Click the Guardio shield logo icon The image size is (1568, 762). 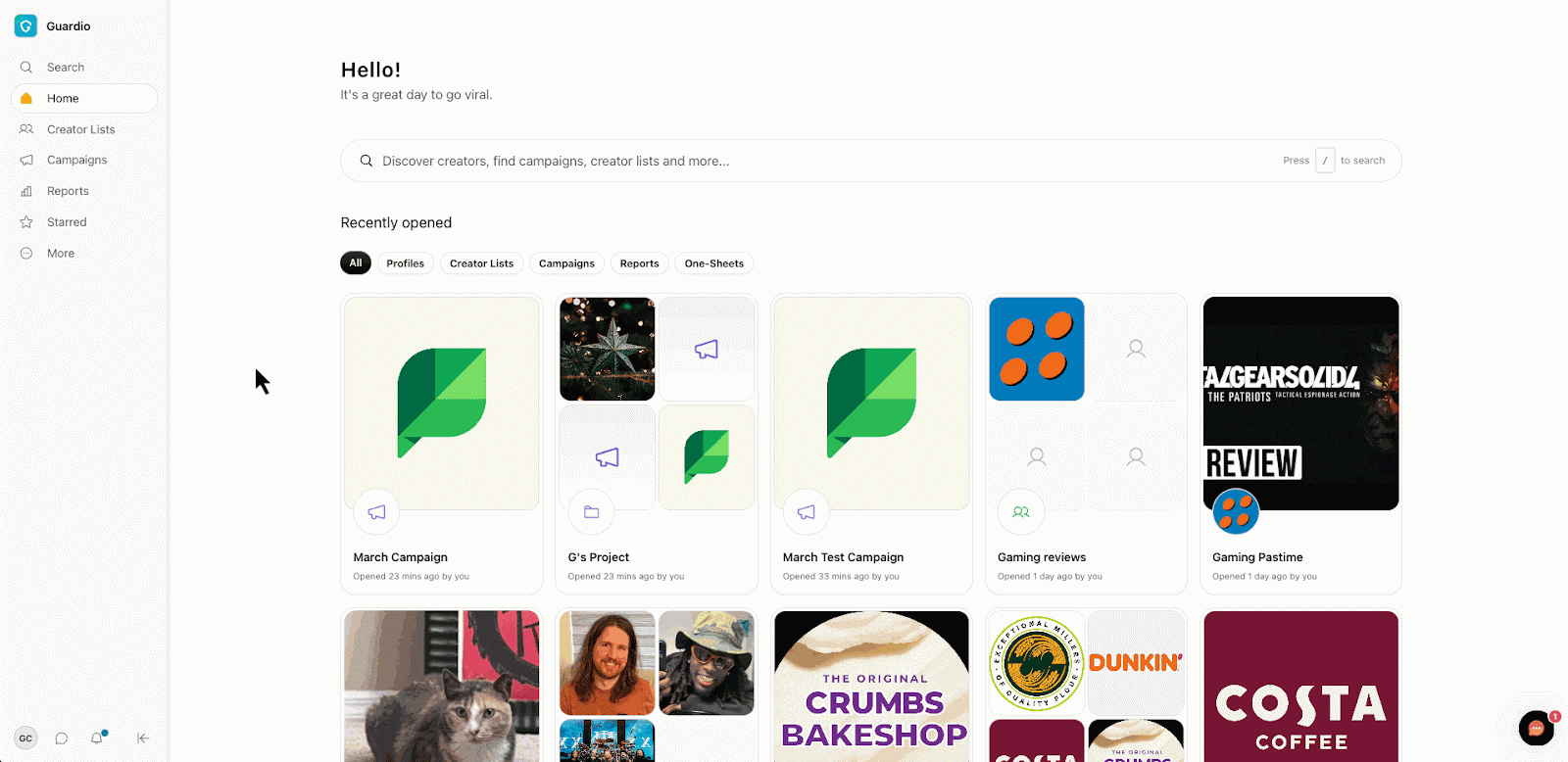click(x=25, y=26)
